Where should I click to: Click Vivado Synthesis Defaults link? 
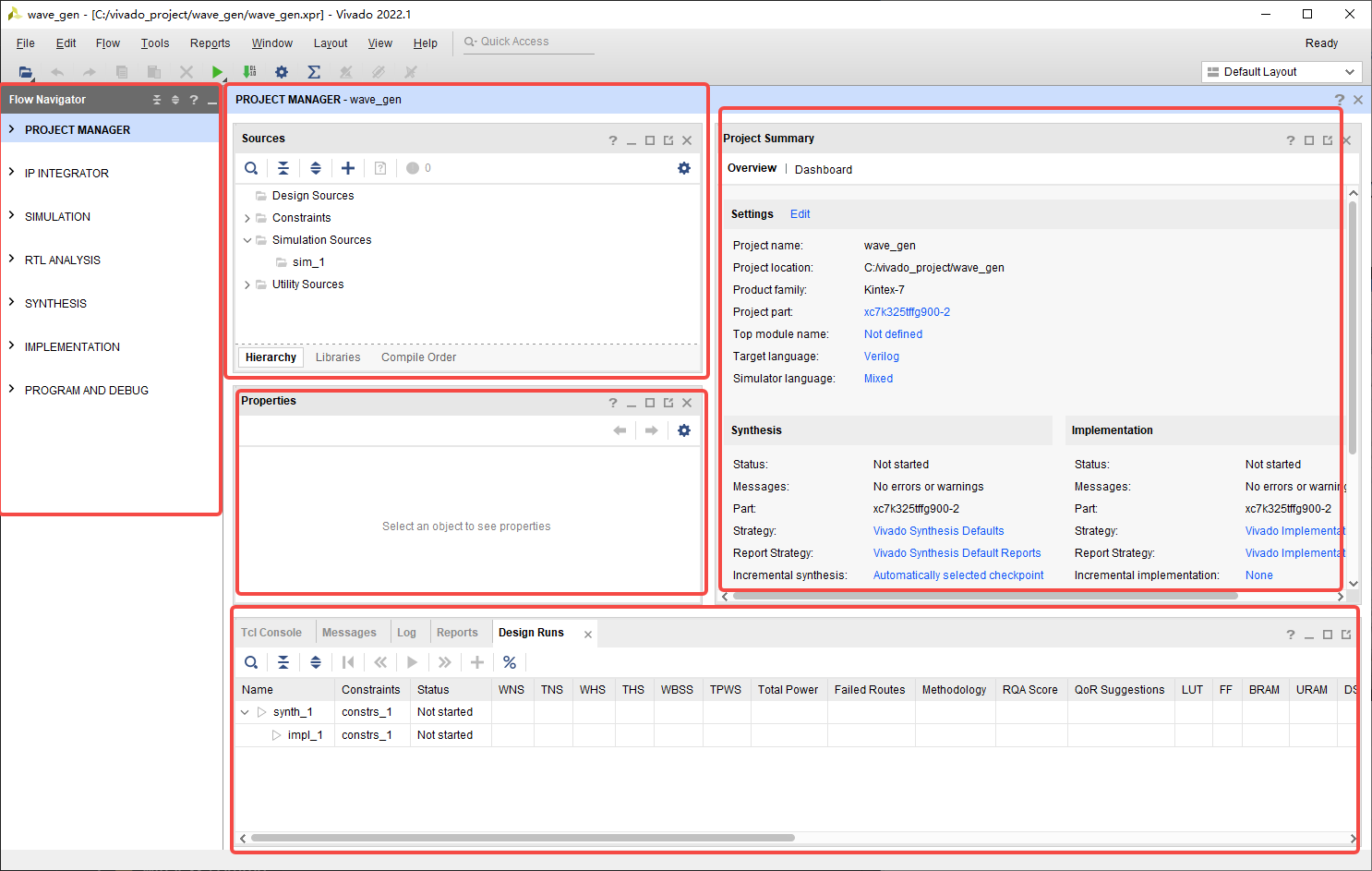[938, 531]
